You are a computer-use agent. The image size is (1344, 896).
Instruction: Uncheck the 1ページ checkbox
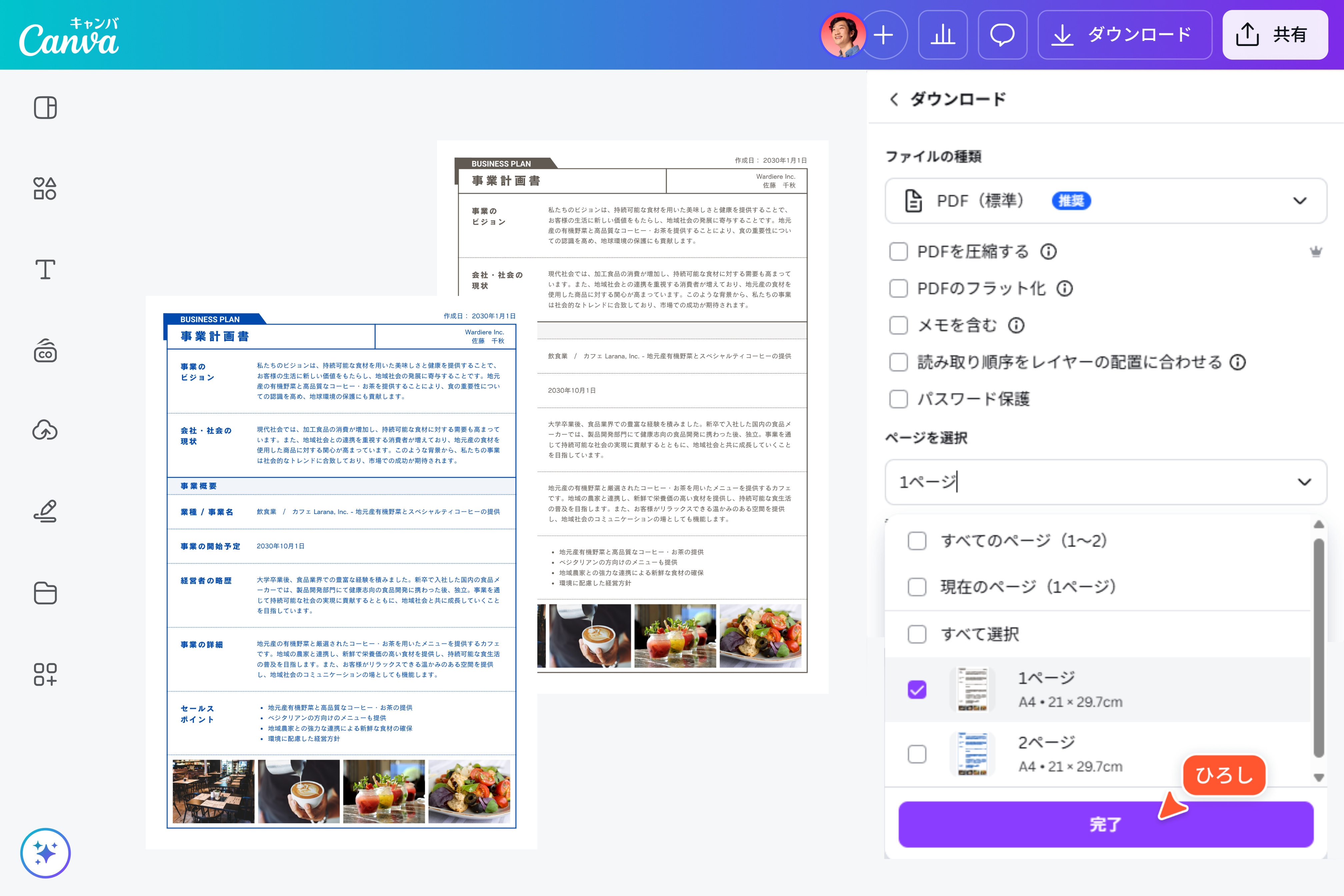point(917,690)
